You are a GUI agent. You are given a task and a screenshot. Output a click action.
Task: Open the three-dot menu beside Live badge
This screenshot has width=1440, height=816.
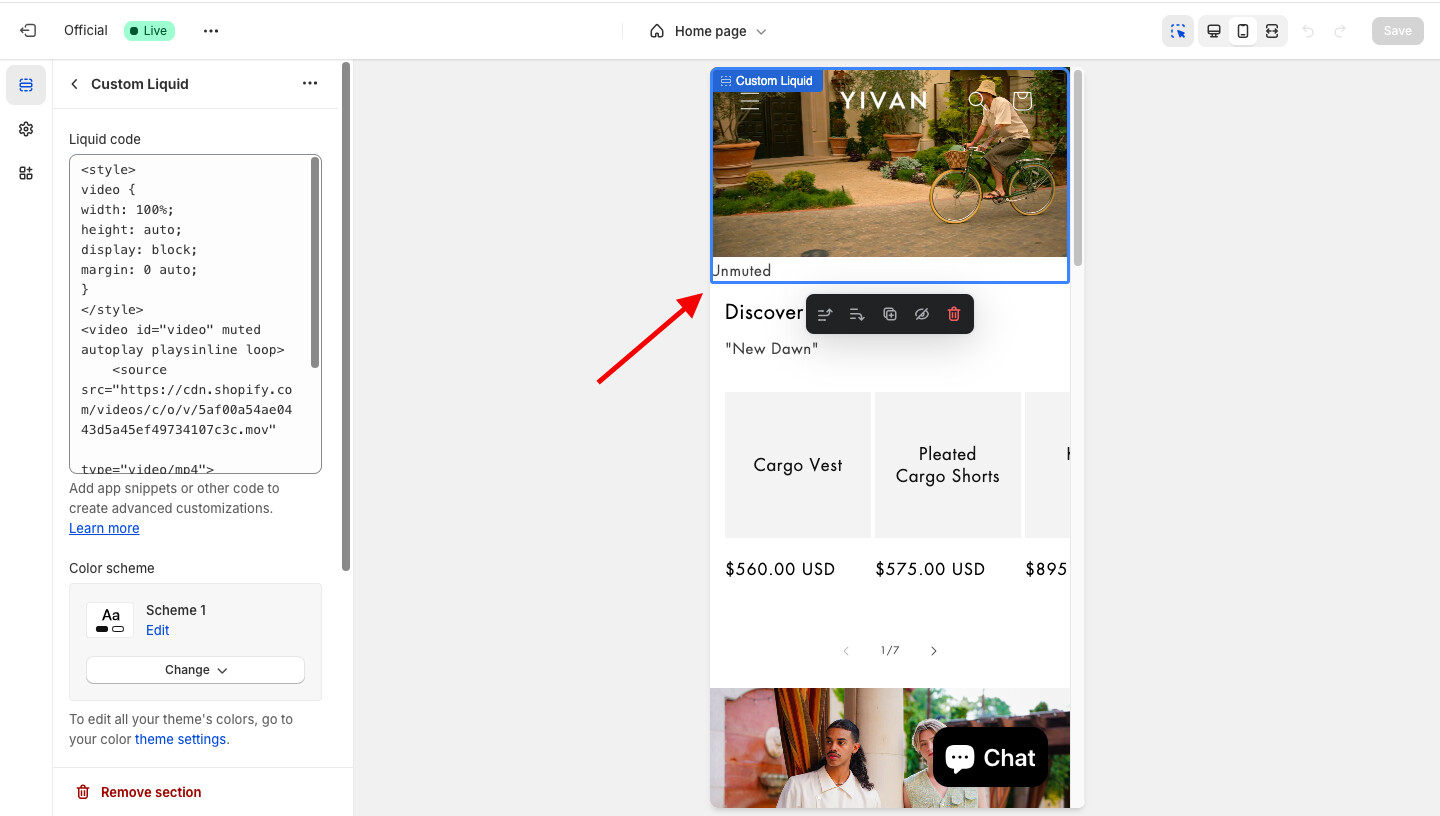pyautogui.click(x=210, y=31)
